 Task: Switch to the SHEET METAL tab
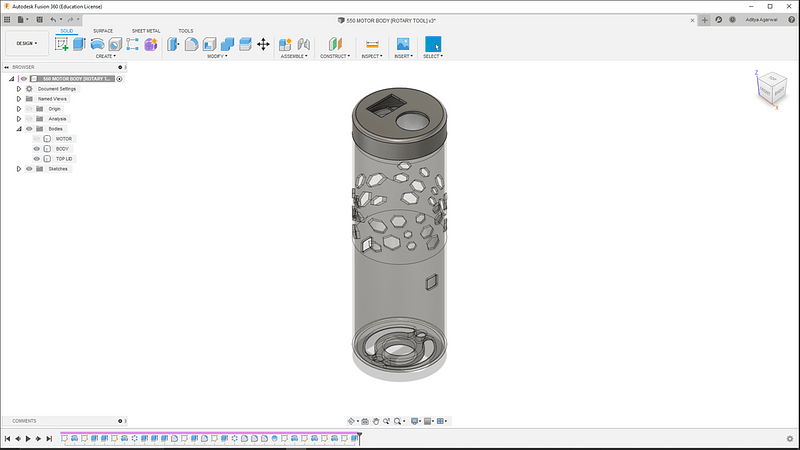click(x=146, y=31)
